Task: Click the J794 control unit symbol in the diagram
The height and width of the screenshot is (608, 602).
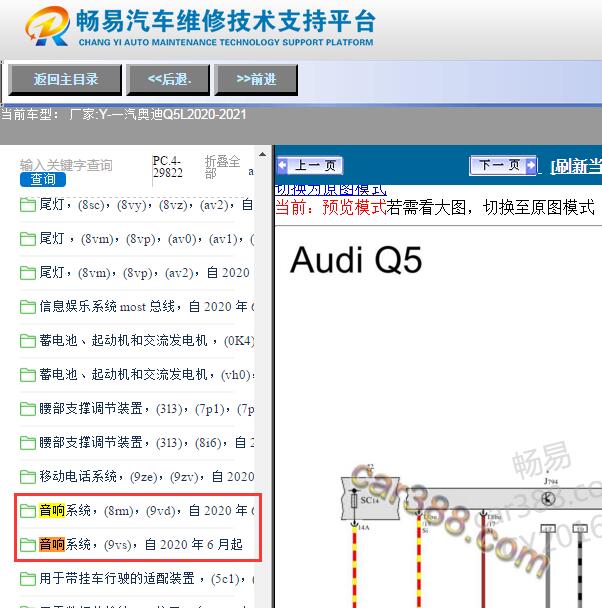Action: [548, 498]
